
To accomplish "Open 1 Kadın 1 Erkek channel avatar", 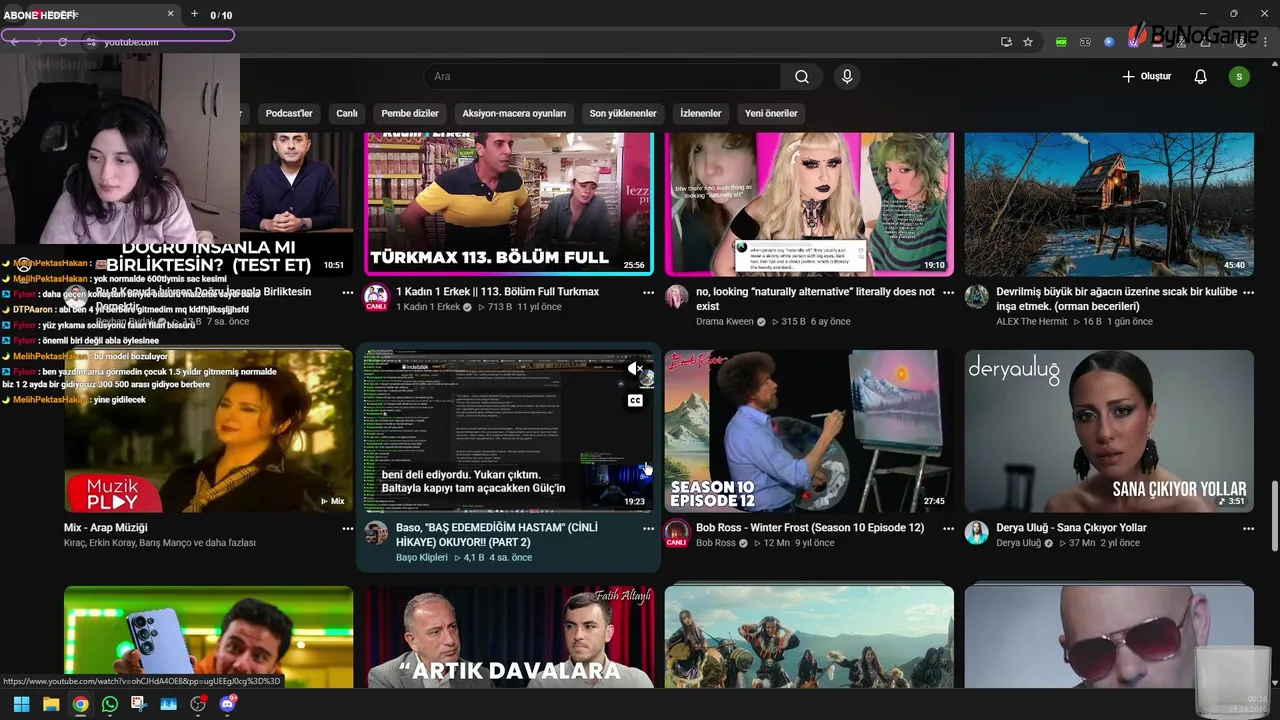I will point(376,296).
